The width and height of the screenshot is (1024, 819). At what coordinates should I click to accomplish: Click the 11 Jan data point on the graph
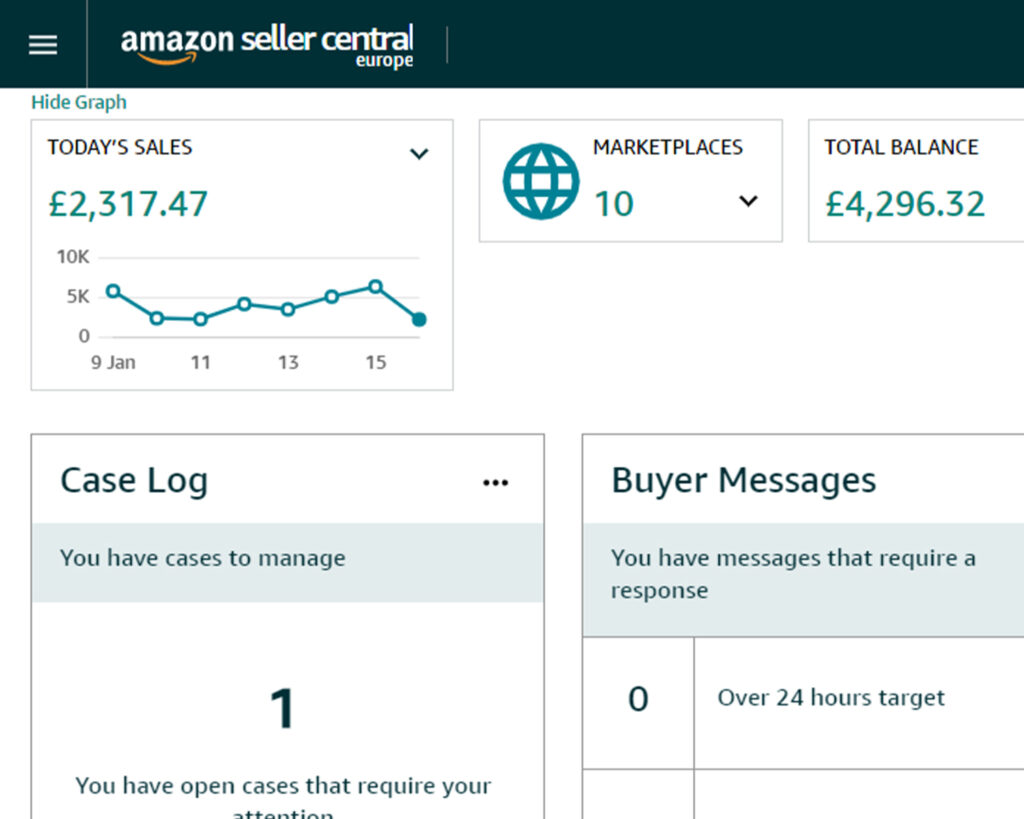pos(200,319)
